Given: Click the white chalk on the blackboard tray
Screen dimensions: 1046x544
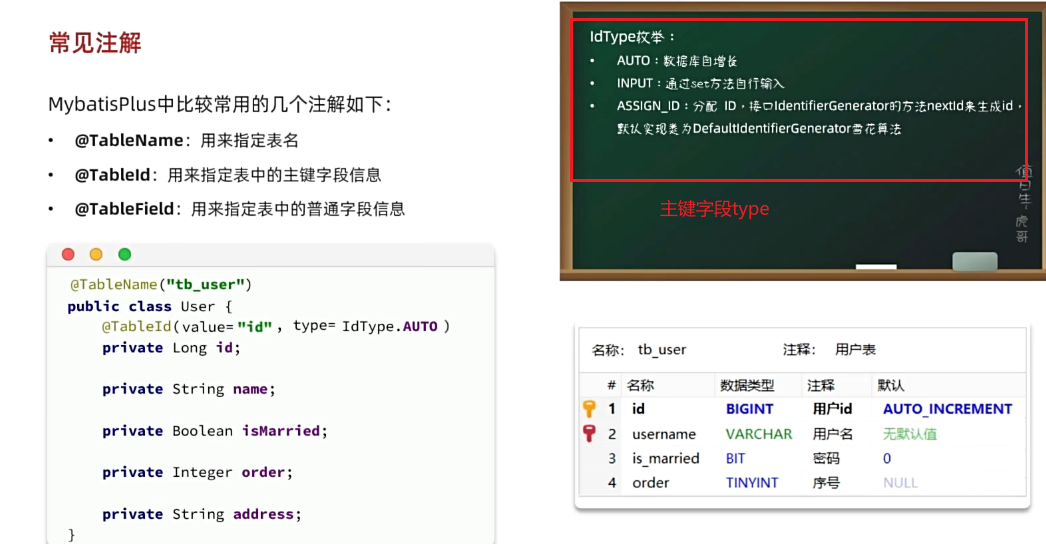Looking at the screenshot, I should [876, 266].
